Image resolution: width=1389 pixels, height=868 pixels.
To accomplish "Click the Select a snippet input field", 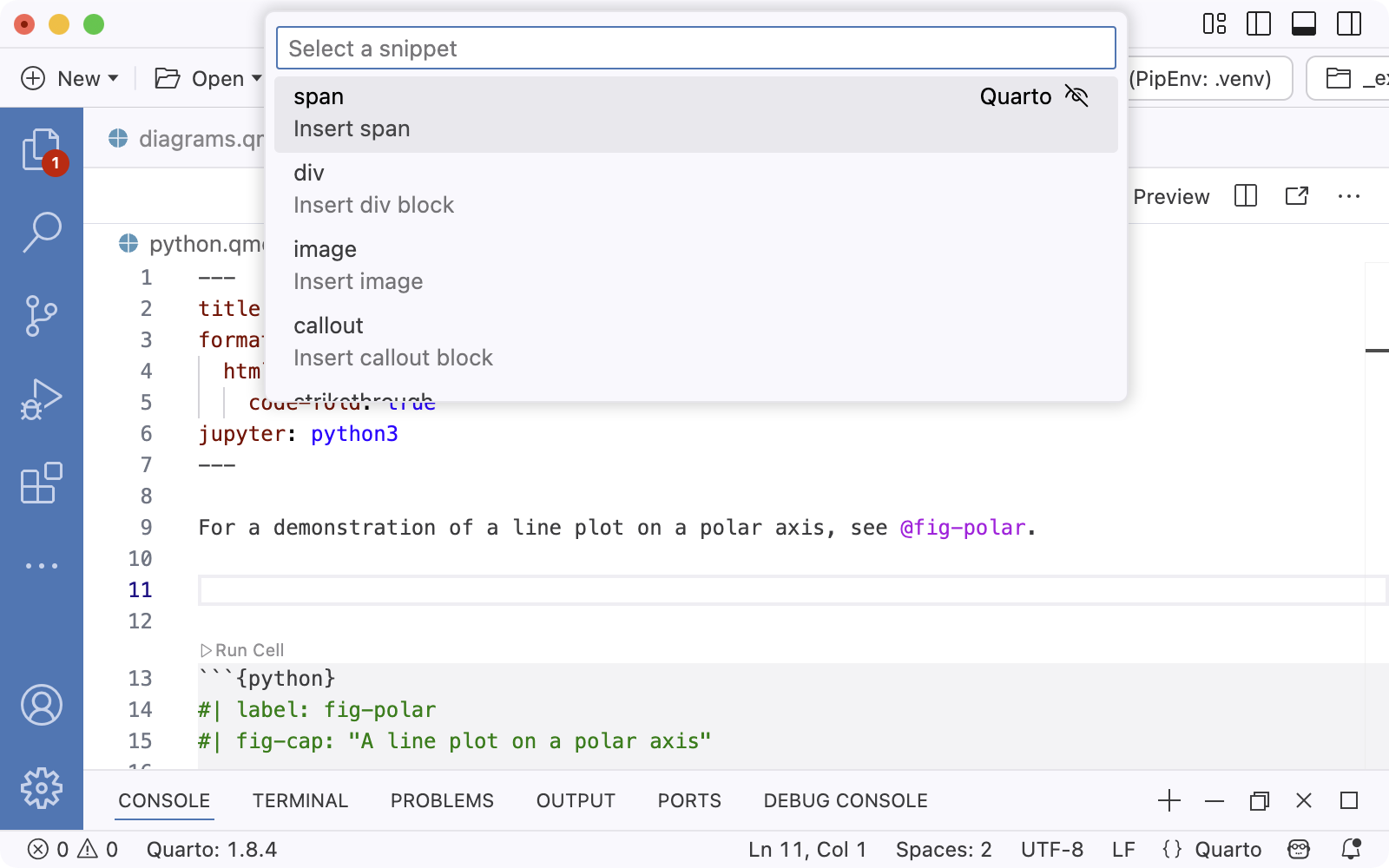I will pos(694,49).
